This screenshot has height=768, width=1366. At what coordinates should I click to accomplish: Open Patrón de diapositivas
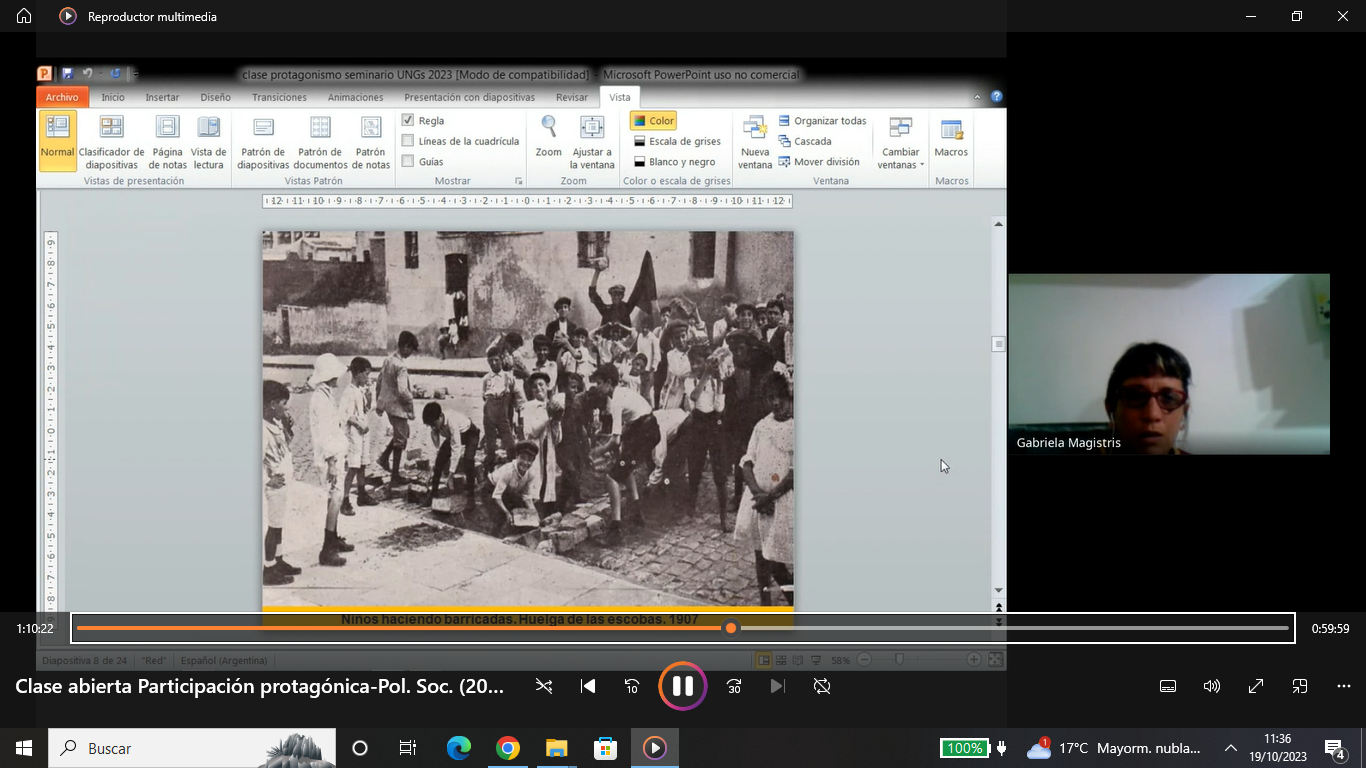click(x=263, y=141)
